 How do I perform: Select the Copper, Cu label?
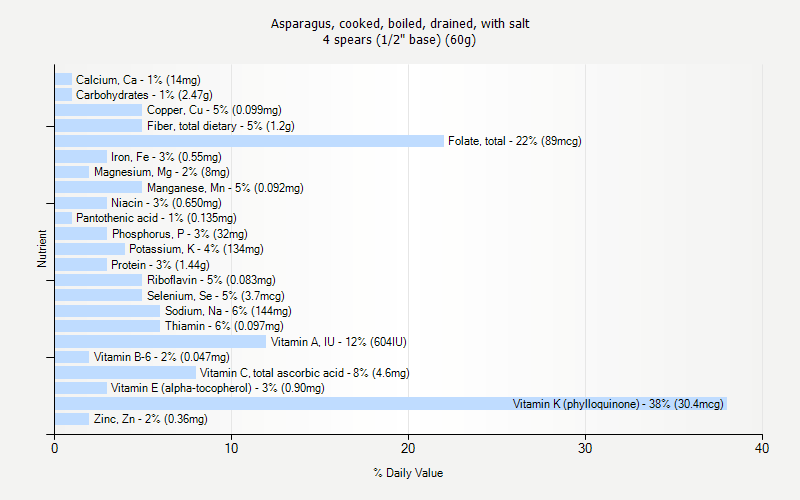213,110
